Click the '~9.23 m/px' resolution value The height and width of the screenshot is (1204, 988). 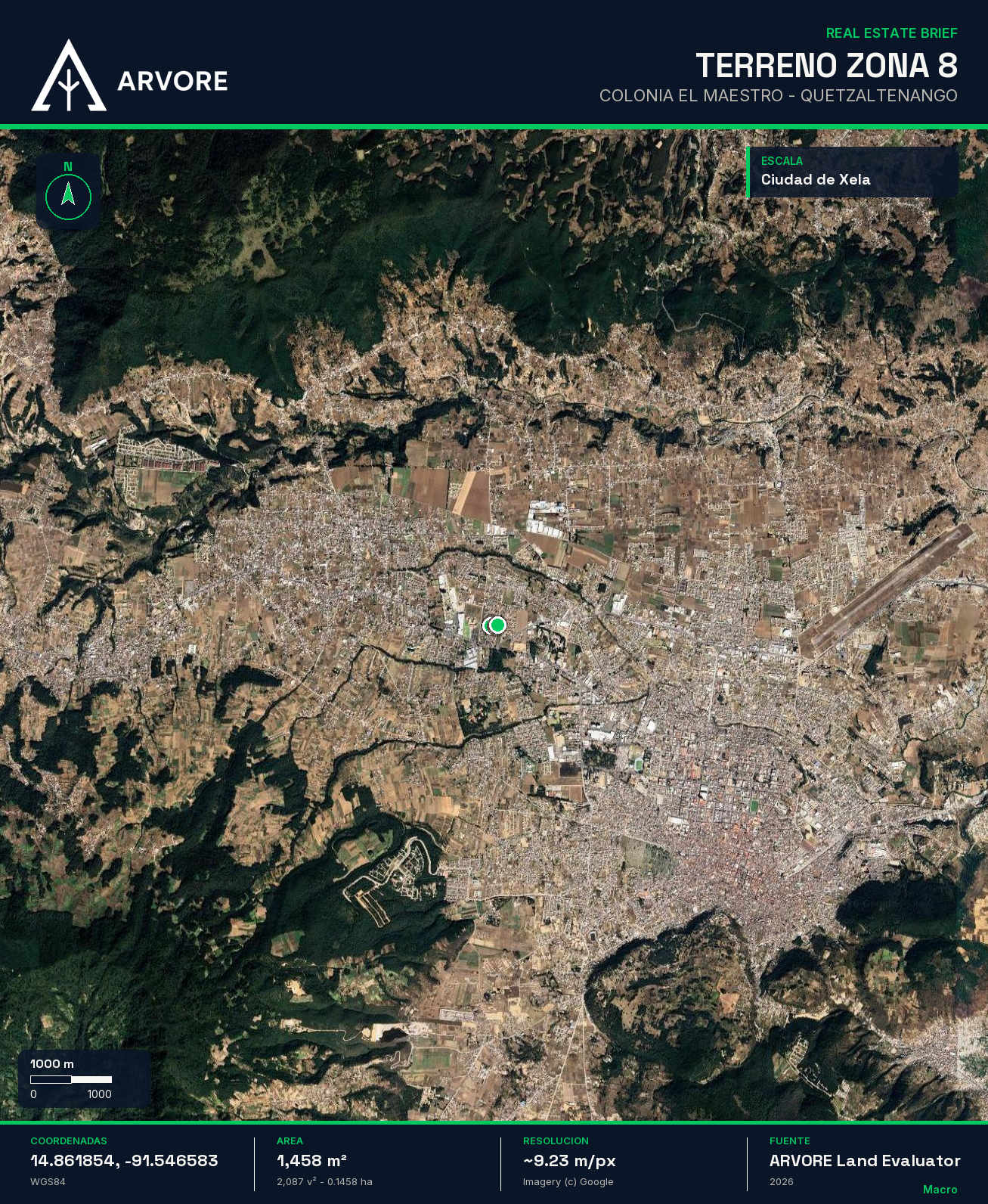coord(569,1160)
